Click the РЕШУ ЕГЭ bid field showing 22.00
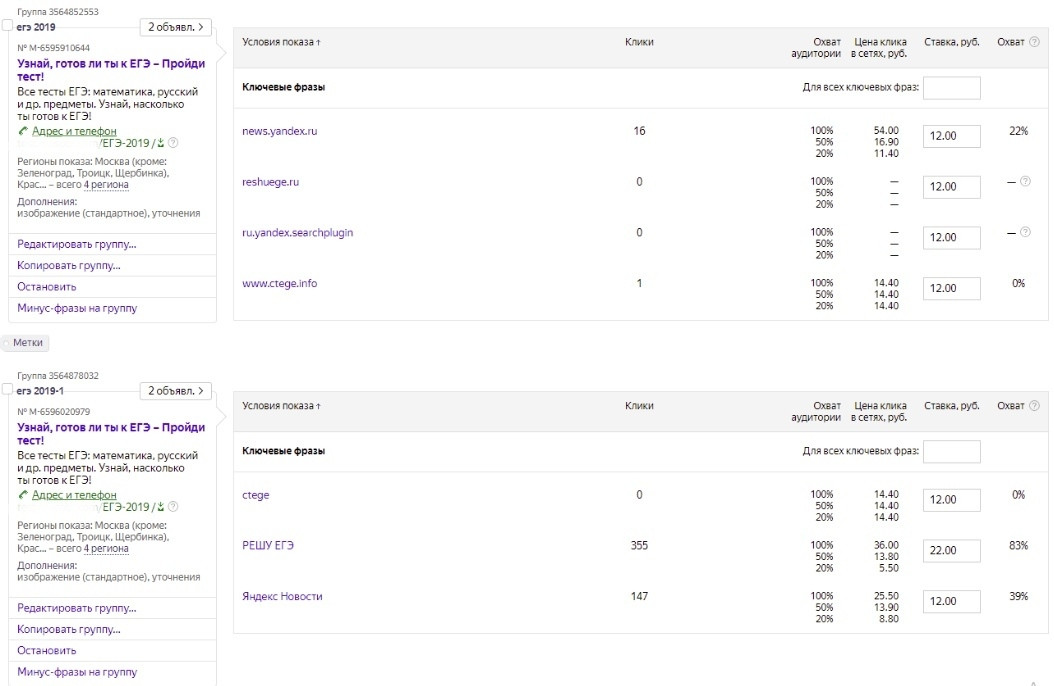Viewport: 1054px width, 686px height. [951, 551]
